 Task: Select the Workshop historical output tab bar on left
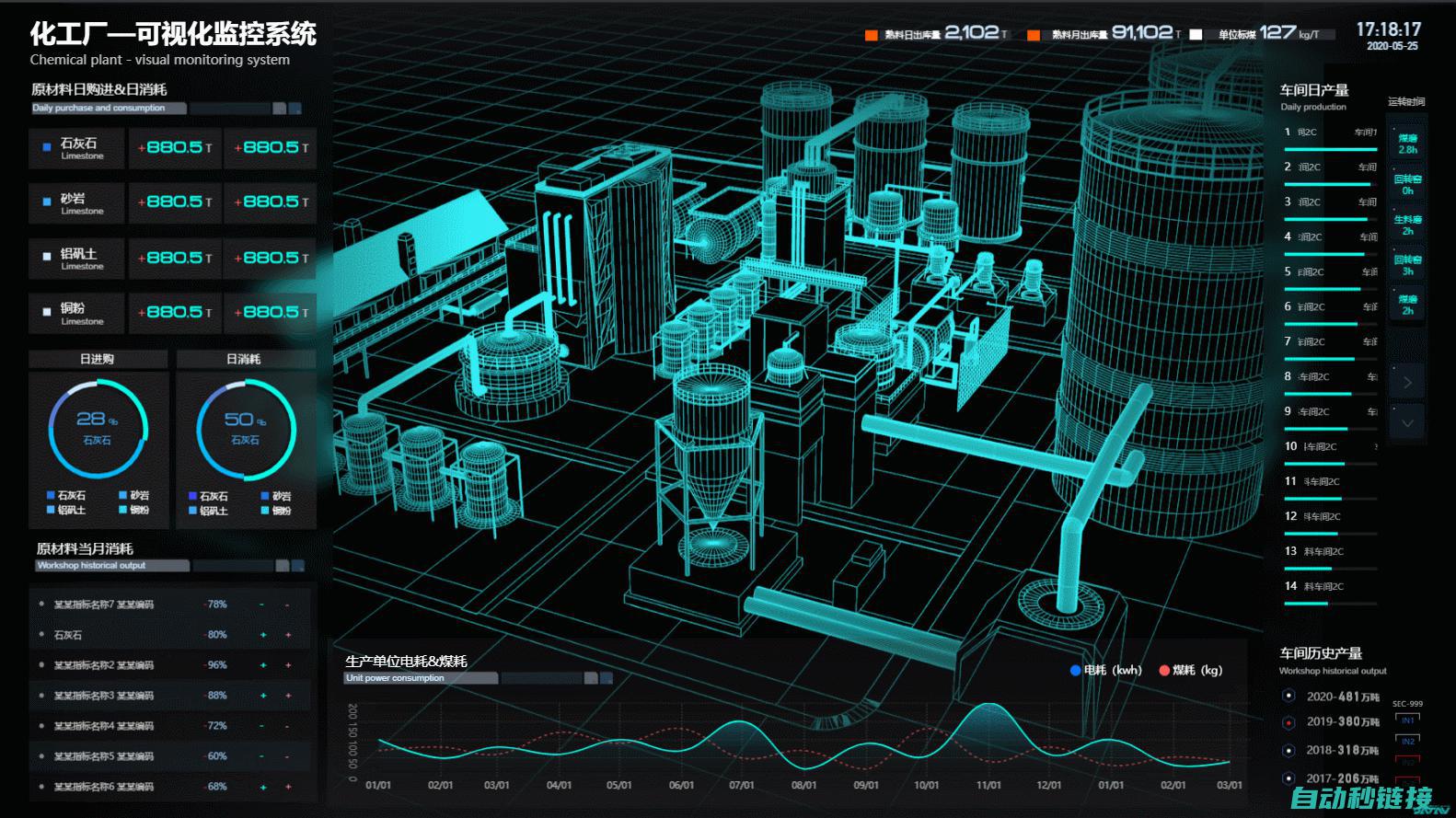click(111, 566)
